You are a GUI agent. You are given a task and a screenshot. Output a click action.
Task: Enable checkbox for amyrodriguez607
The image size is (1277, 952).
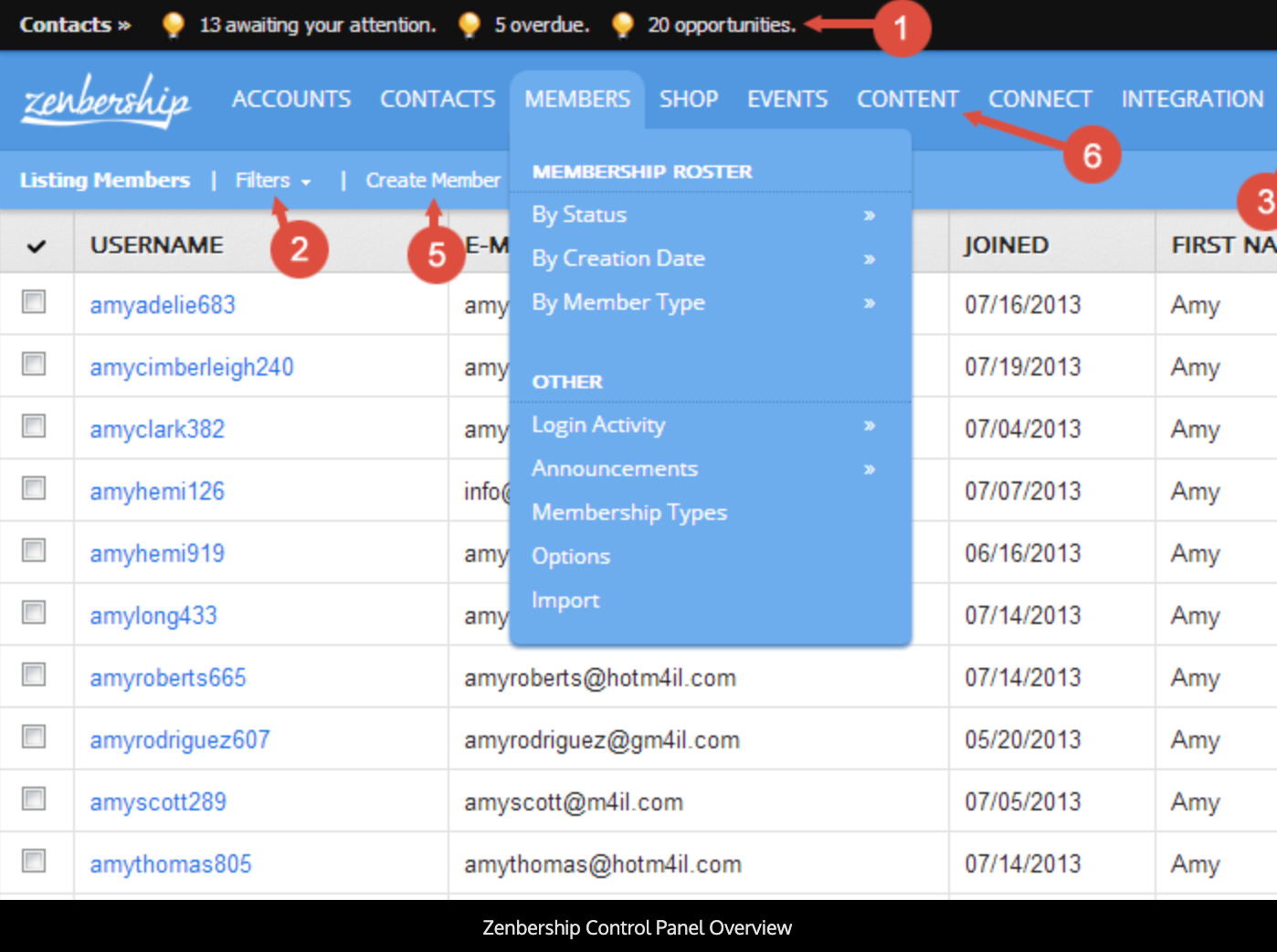(34, 736)
